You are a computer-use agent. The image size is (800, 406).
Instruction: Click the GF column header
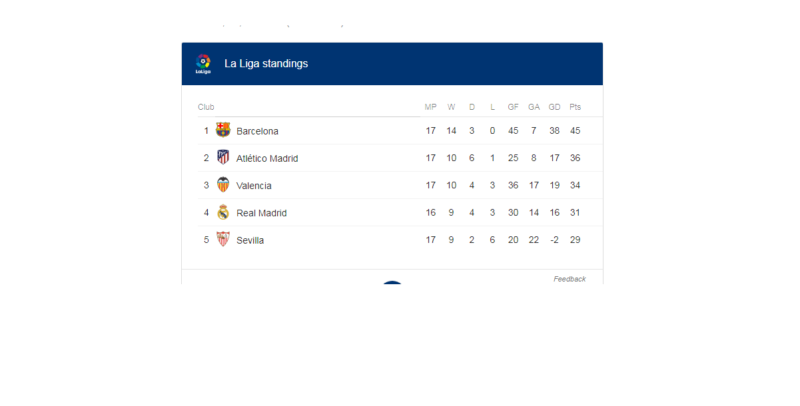(x=513, y=107)
